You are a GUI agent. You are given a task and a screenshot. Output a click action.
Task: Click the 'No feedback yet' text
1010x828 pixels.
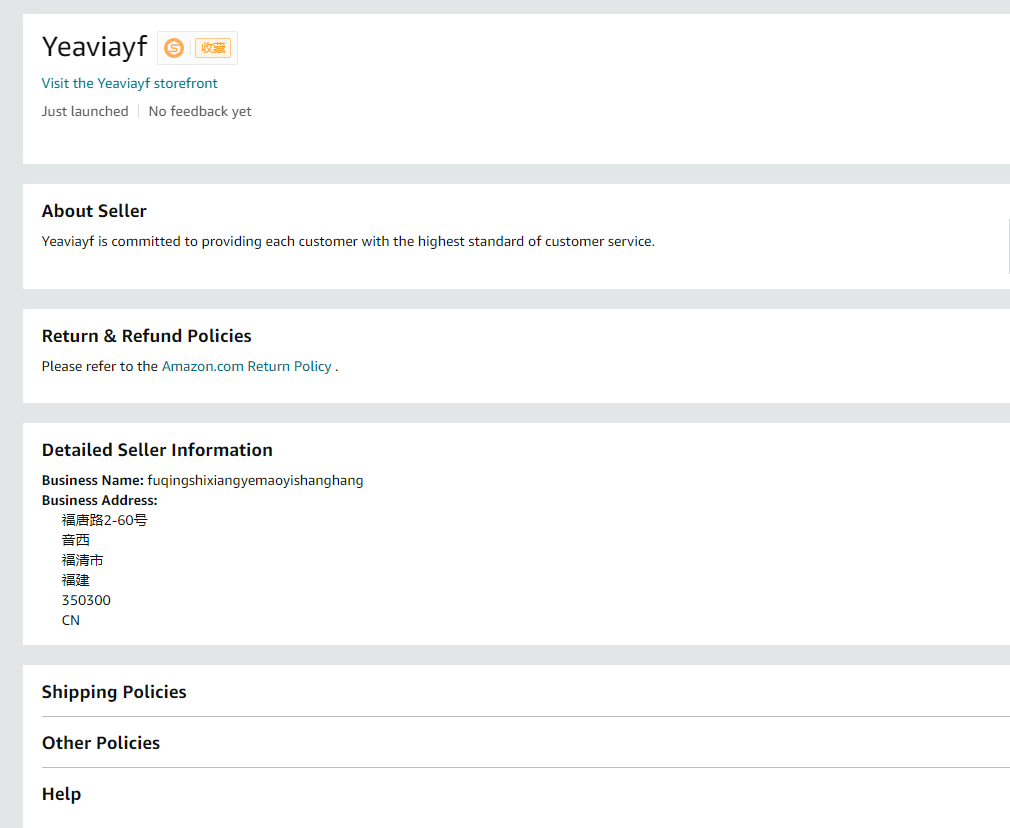click(200, 111)
